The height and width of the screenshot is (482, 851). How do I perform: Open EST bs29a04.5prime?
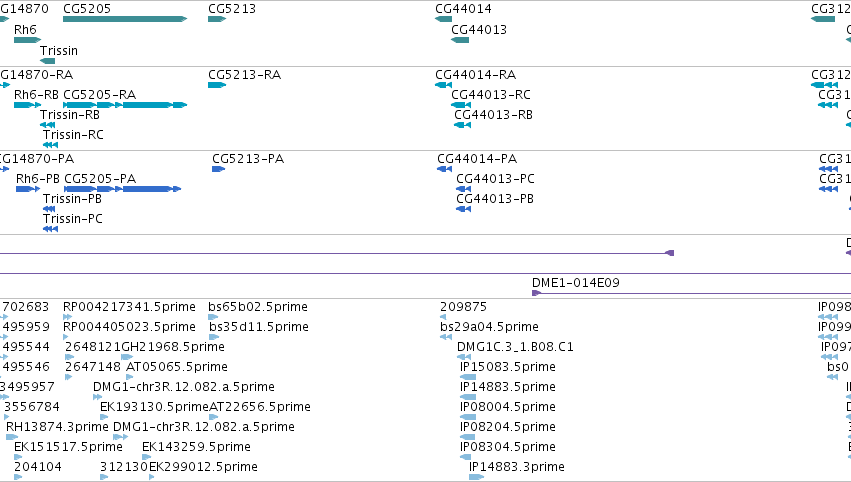pyautogui.click(x=490, y=327)
